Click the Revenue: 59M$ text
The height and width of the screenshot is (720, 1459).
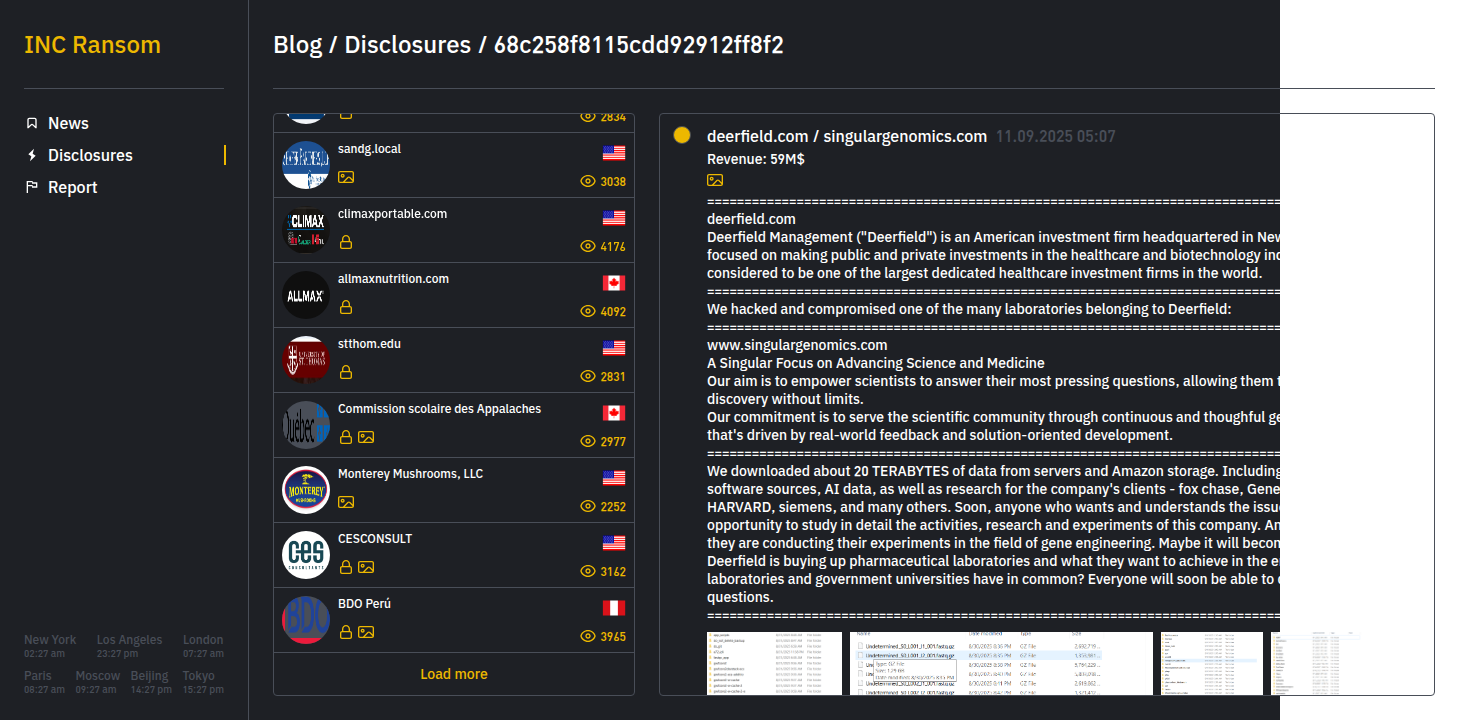coord(756,159)
